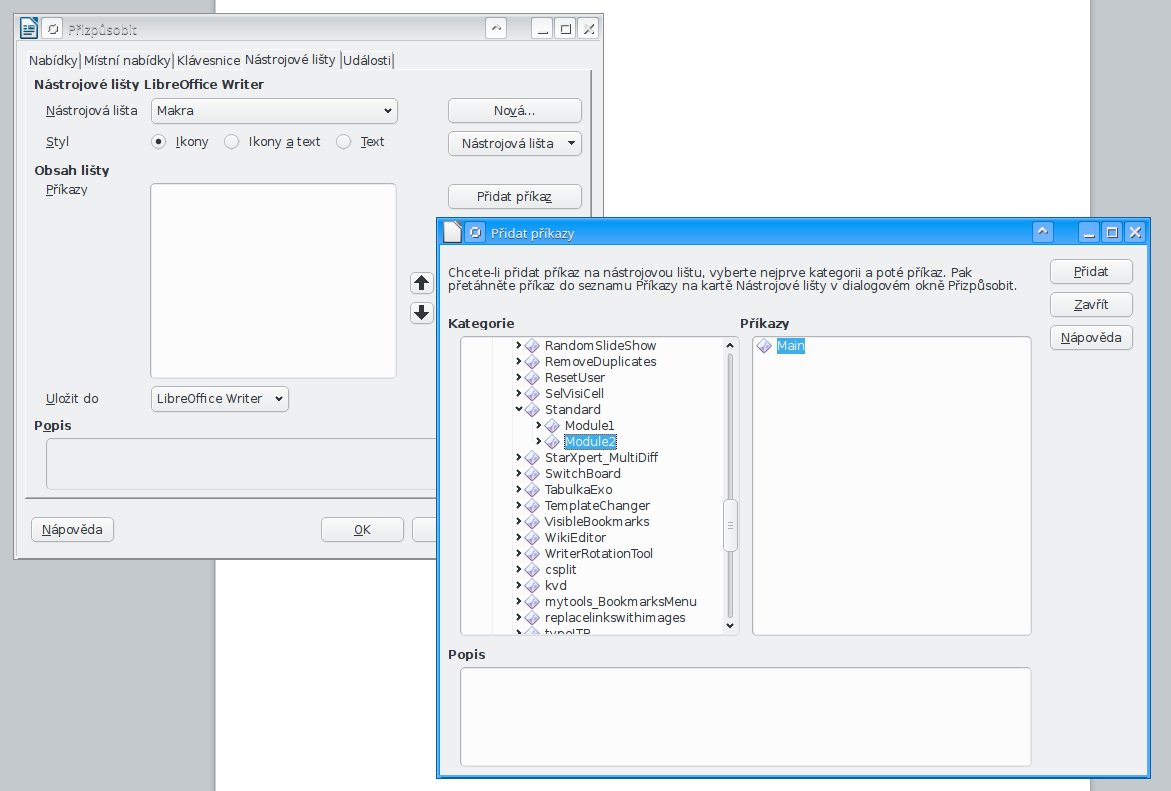The height and width of the screenshot is (791, 1171).
Task: Click the Přidat button in Přidat příkazy
Action: [x=1091, y=272]
